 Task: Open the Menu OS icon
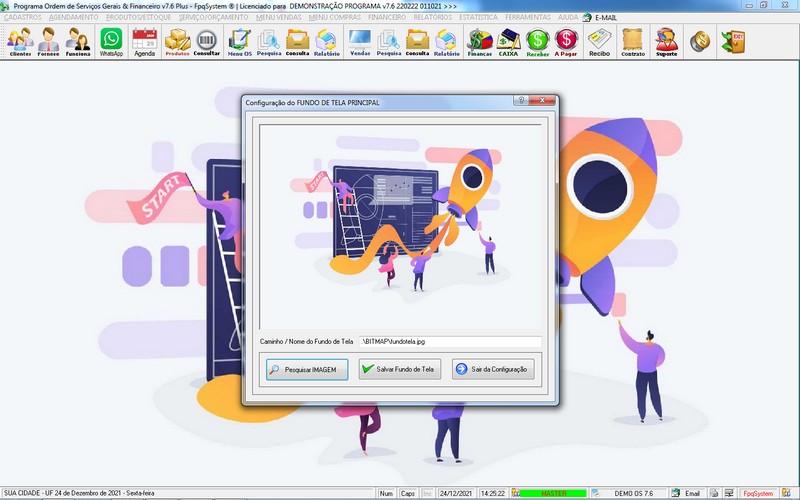point(239,42)
